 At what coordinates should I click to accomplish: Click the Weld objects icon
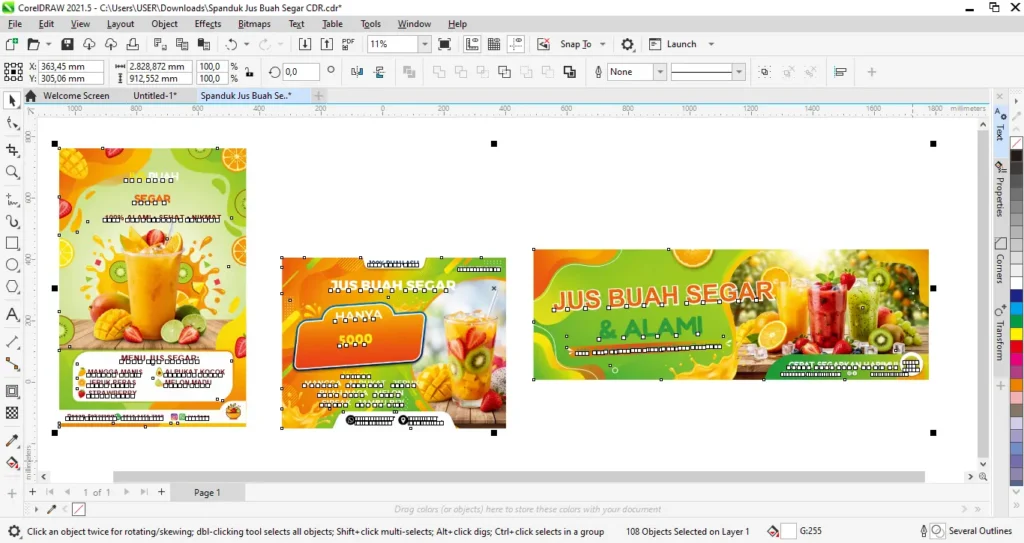pyautogui.click(x=439, y=72)
